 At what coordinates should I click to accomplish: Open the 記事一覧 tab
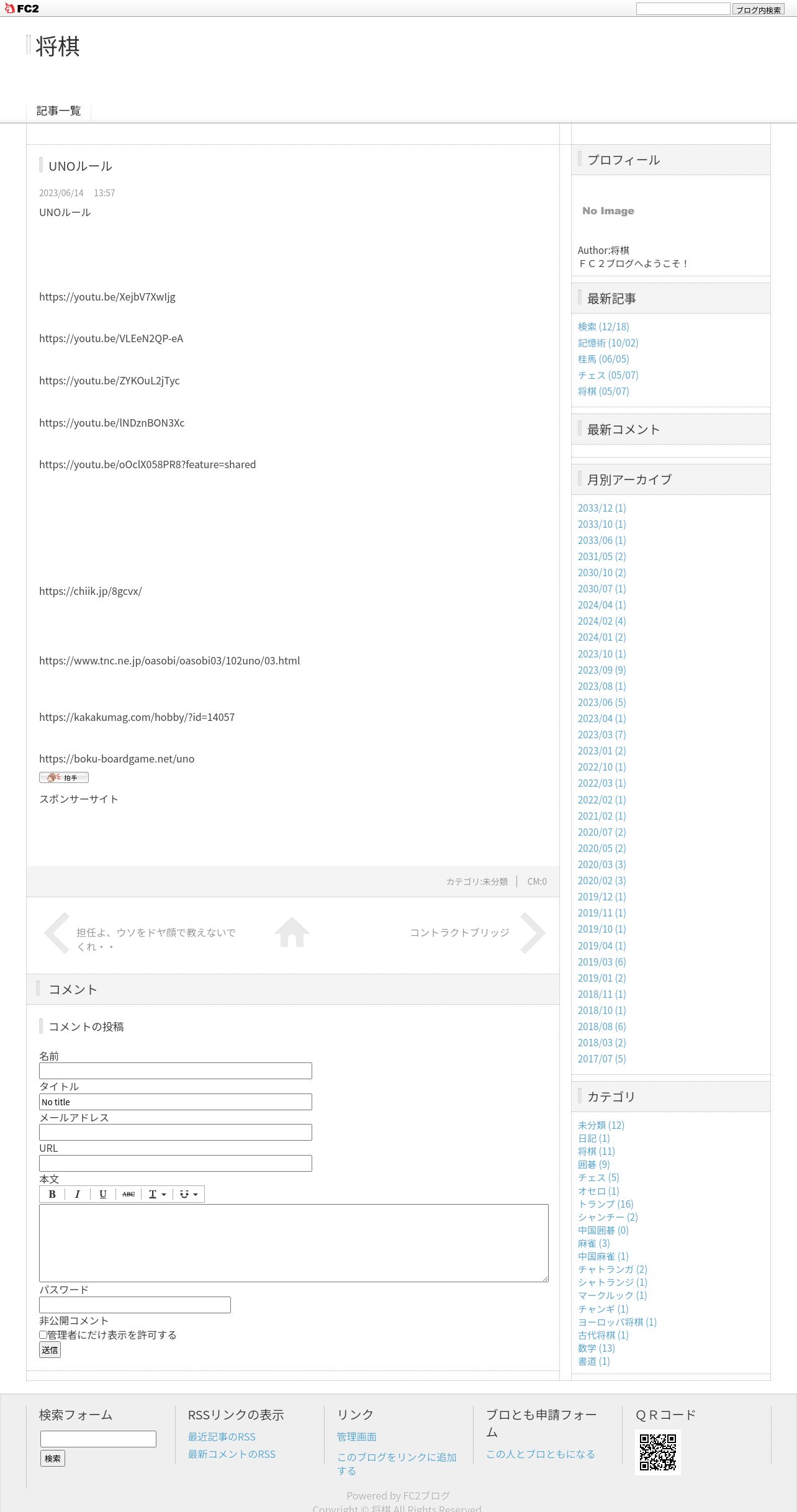(x=58, y=111)
